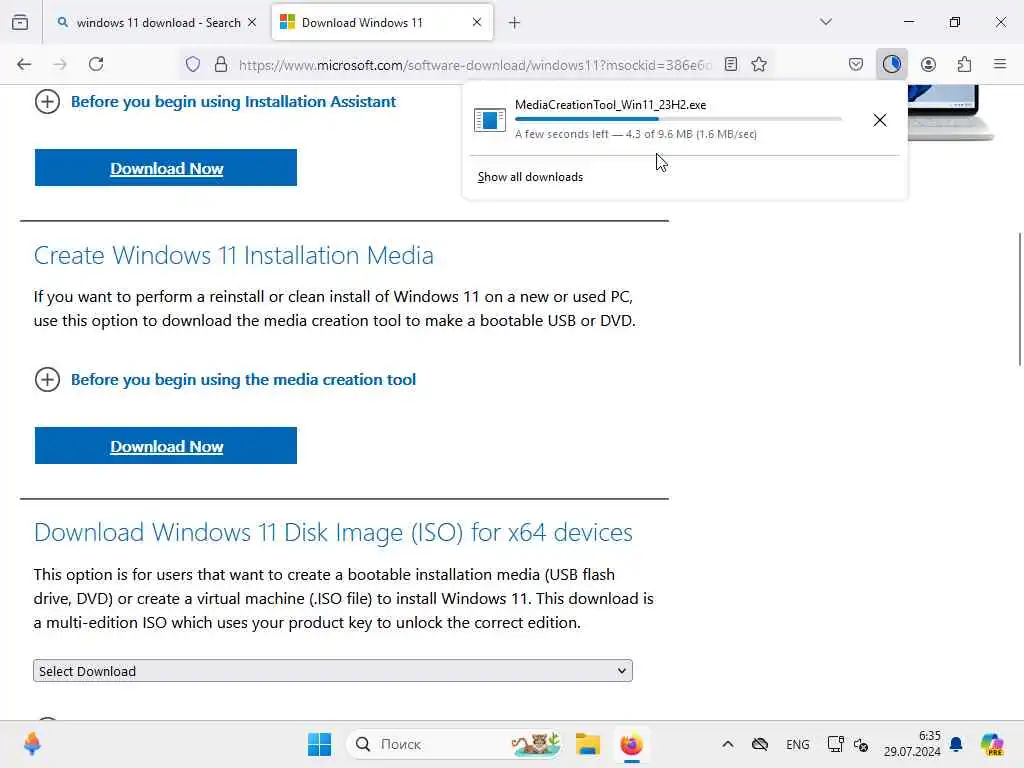The height and width of the screenshot is (768, 1024).
Task: Minimize the Firefox window
Action: coord(908,22)
